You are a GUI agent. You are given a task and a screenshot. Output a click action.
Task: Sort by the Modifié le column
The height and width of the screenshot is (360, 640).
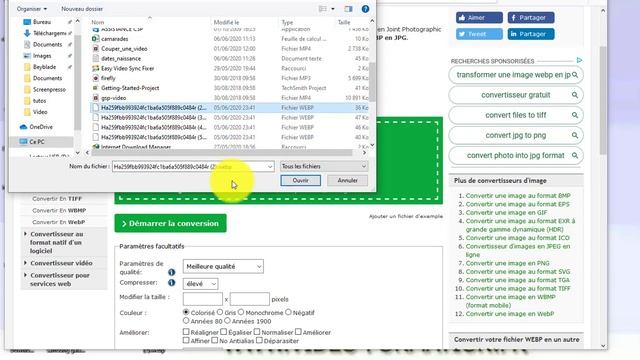[x=227, y=22]
